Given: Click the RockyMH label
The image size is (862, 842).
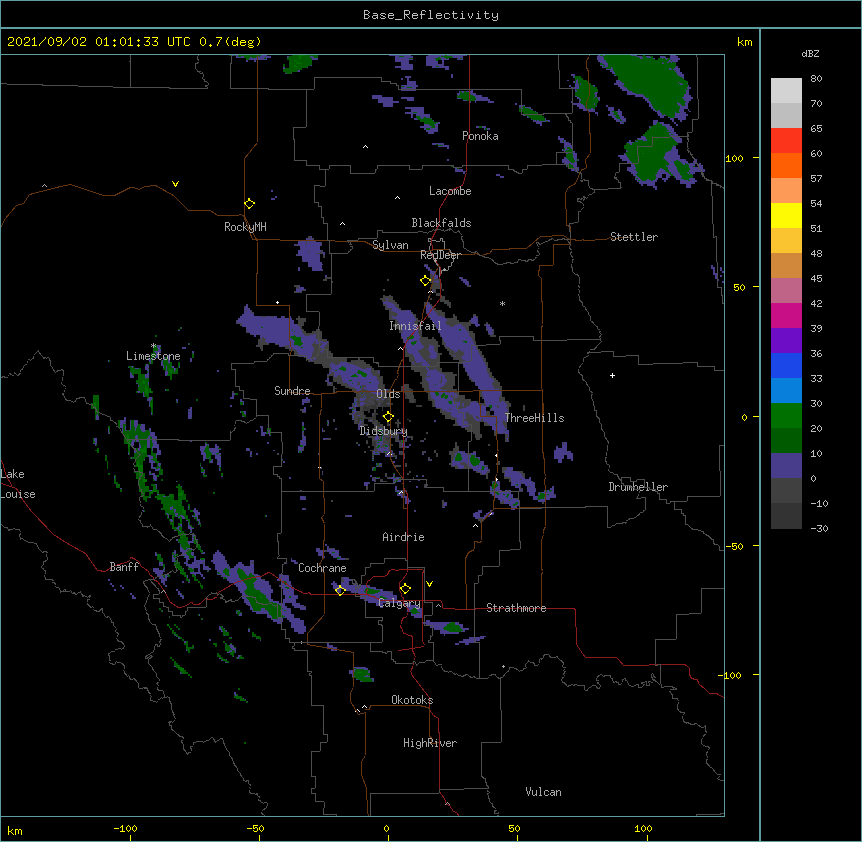Looking at the screenshot, I should [x=245, y=227].
